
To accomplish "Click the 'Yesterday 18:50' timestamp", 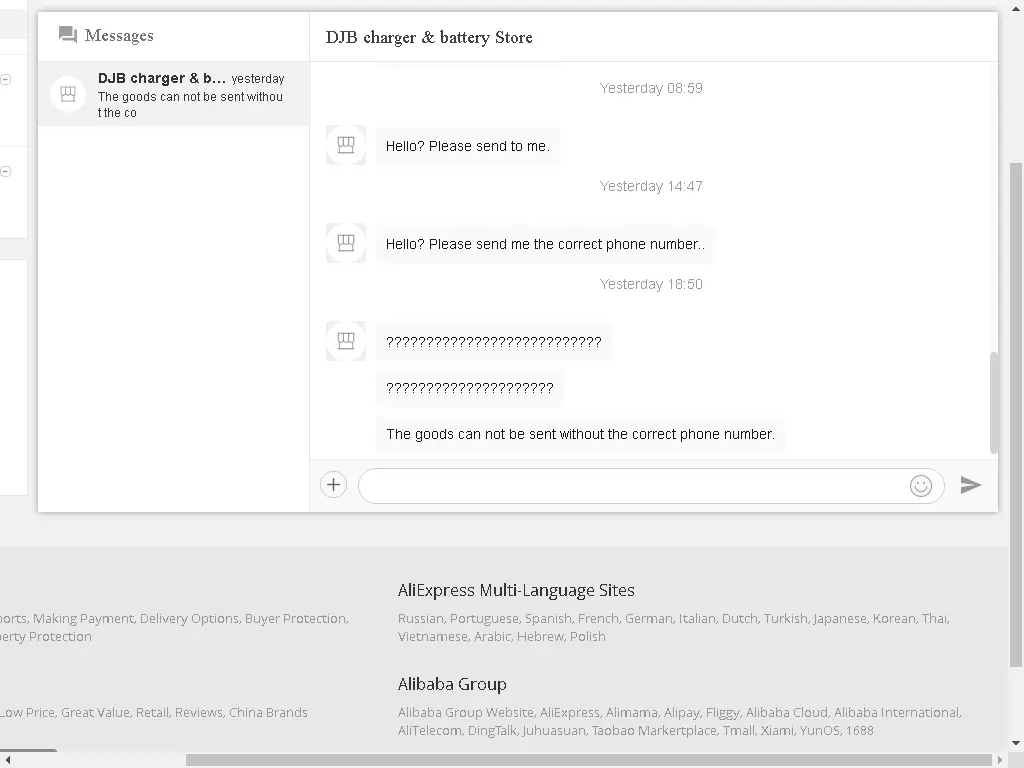I will pyautogui.click(x=651, y=284).
